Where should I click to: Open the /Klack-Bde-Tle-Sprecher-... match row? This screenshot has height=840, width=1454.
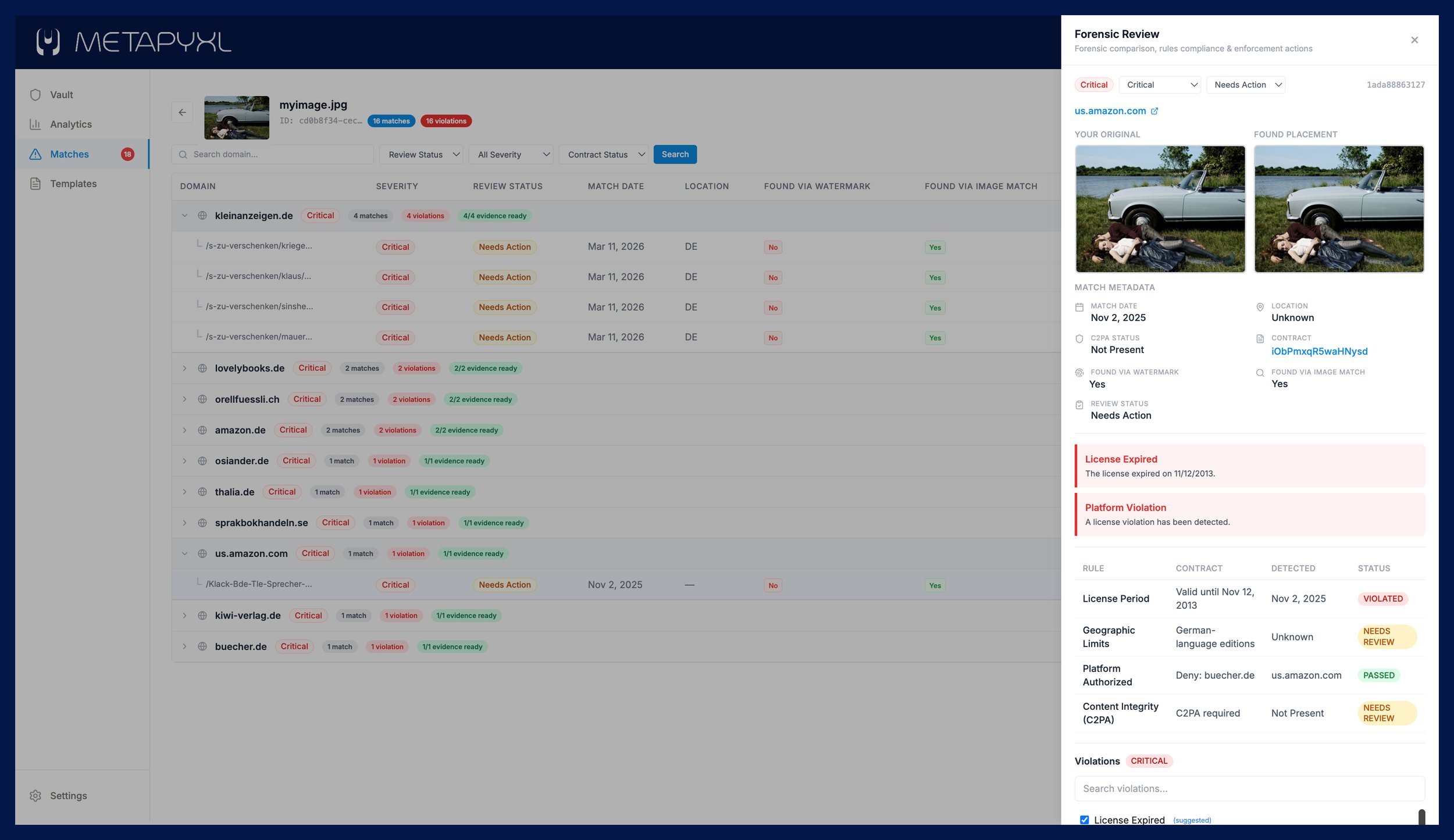click(x=616, y=585)
